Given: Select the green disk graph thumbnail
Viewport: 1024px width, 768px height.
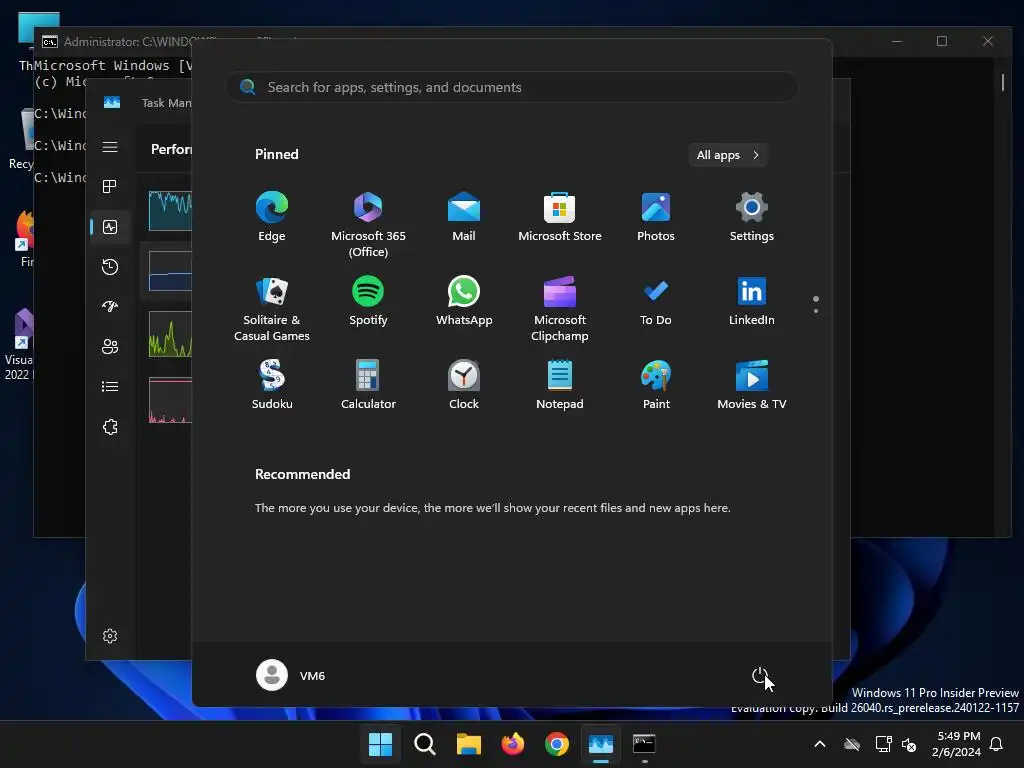Looking at the screenshot, I should click(170, 334).
